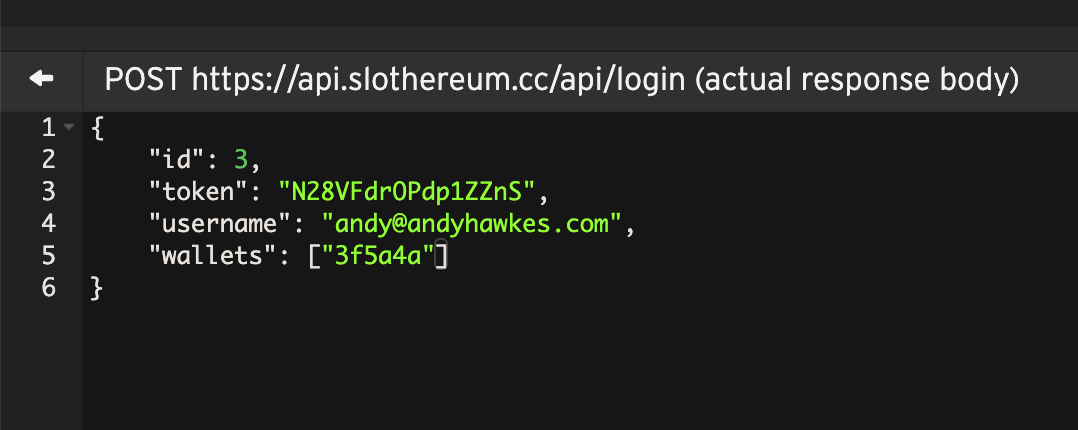Collapse the JSON fold arrow on line 1
This screenshot has width=1078, height=430.
68,127
